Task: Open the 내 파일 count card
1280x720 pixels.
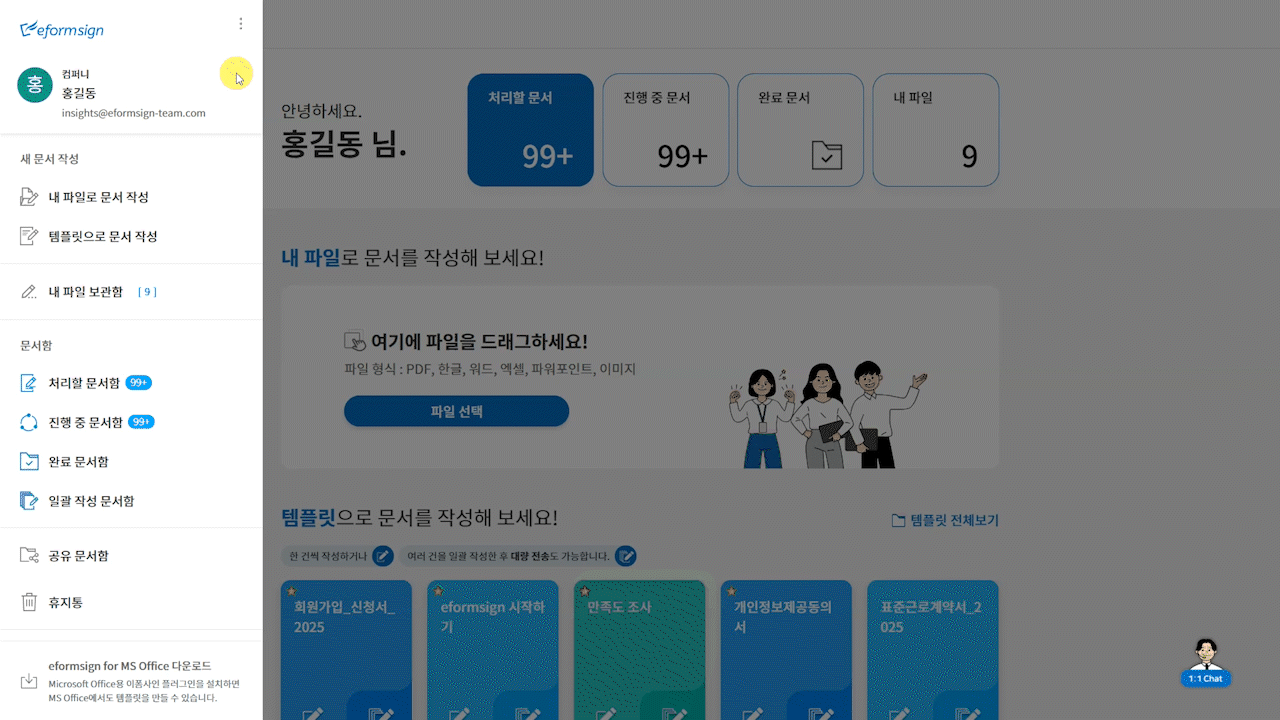Action: pos(936,130)
